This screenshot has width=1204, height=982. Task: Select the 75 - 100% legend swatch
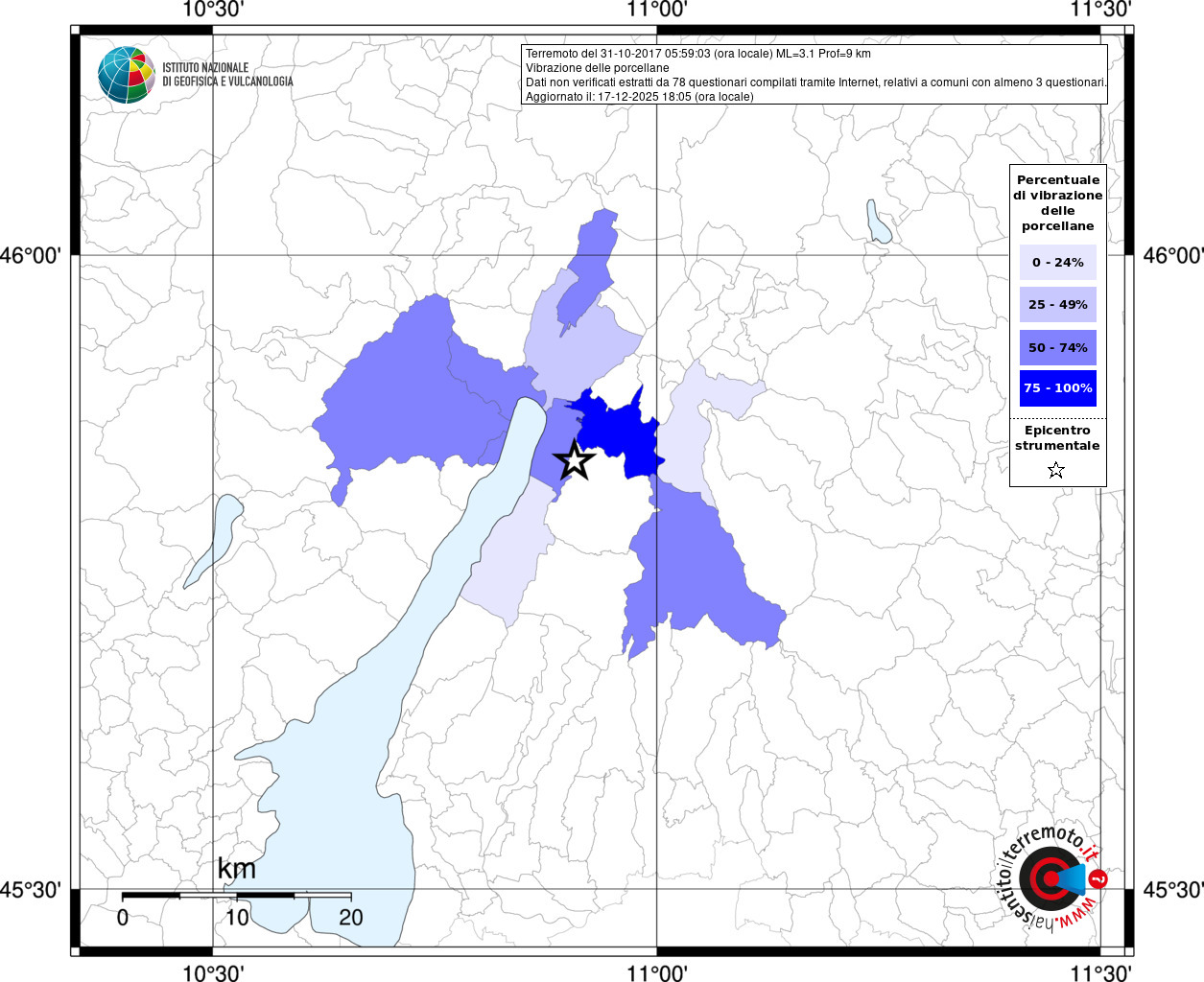(x=1058, y=388)
